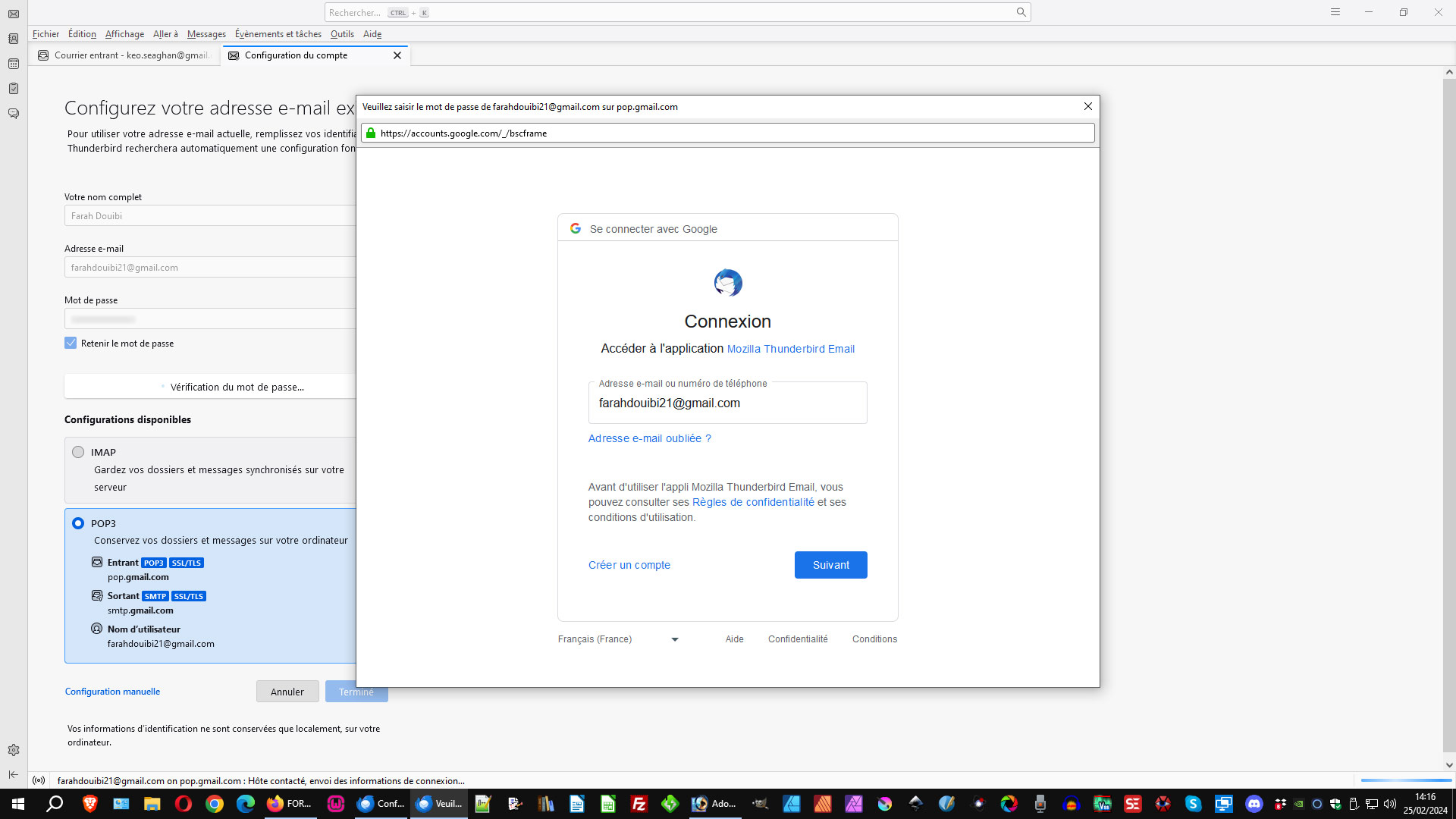Click the Thunderbird logo in Google sign-in
The height and width of the screenshot is (819, 1456).
tap(728, 283)
